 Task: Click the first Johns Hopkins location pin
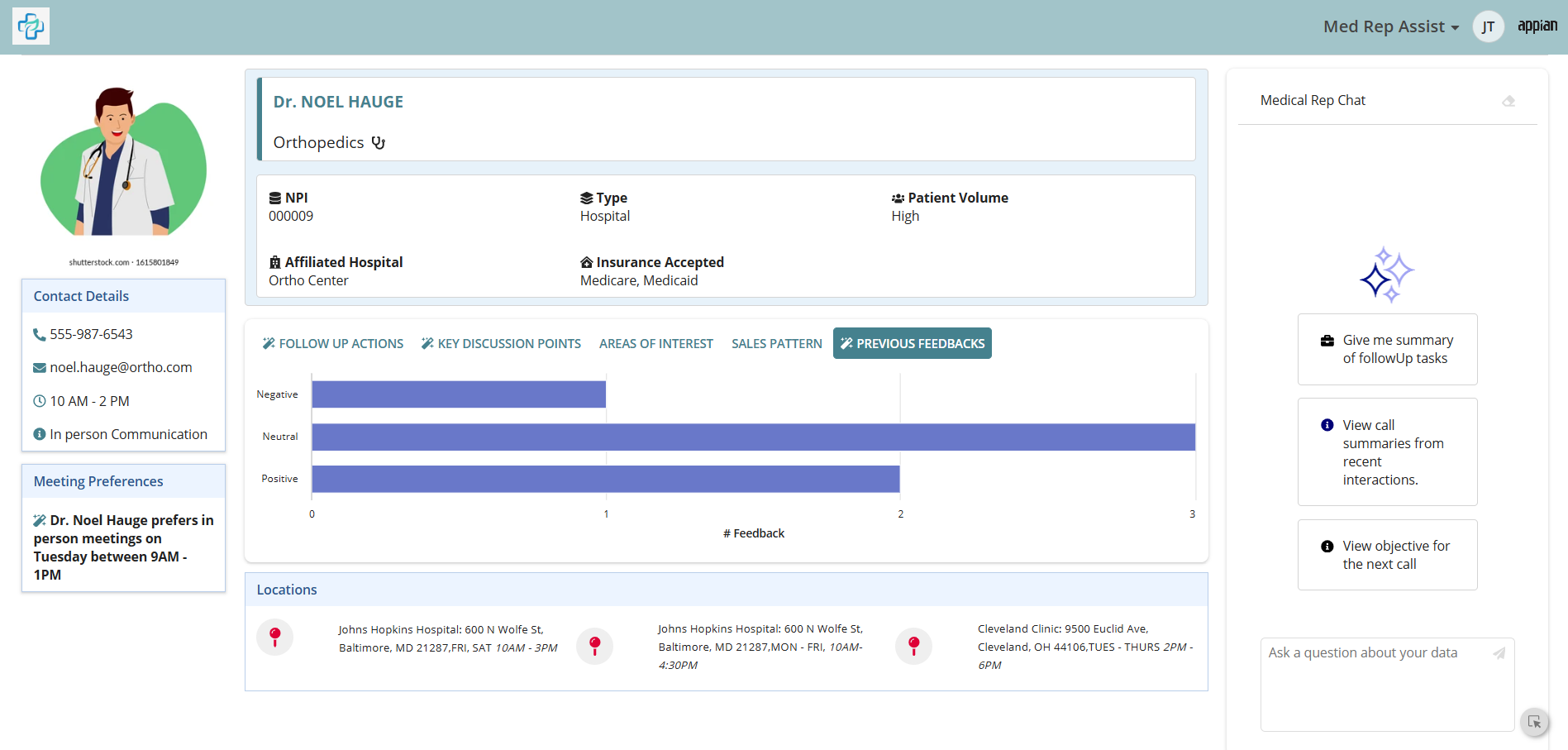point(275,638)
